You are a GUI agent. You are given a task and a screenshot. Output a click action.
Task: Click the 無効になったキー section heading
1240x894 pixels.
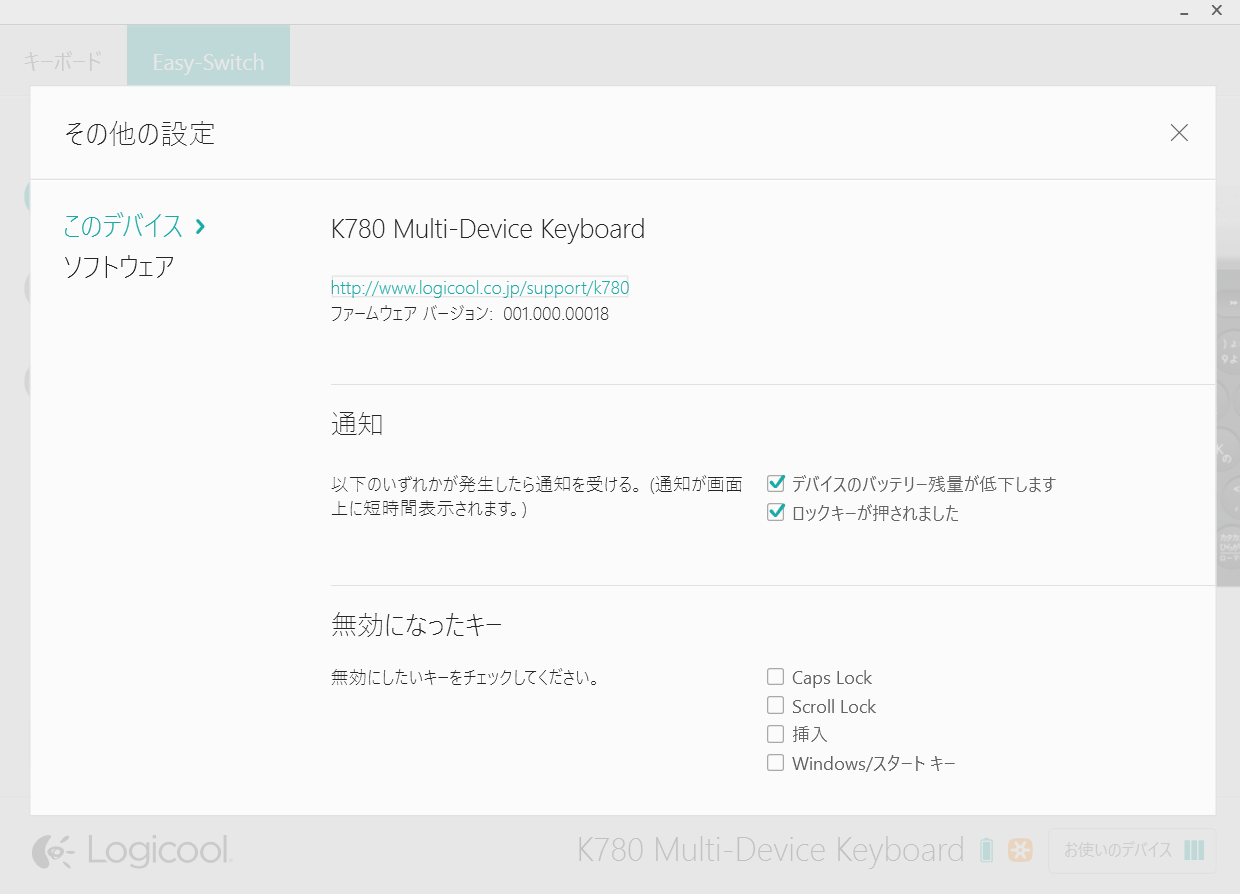[416, 626]
